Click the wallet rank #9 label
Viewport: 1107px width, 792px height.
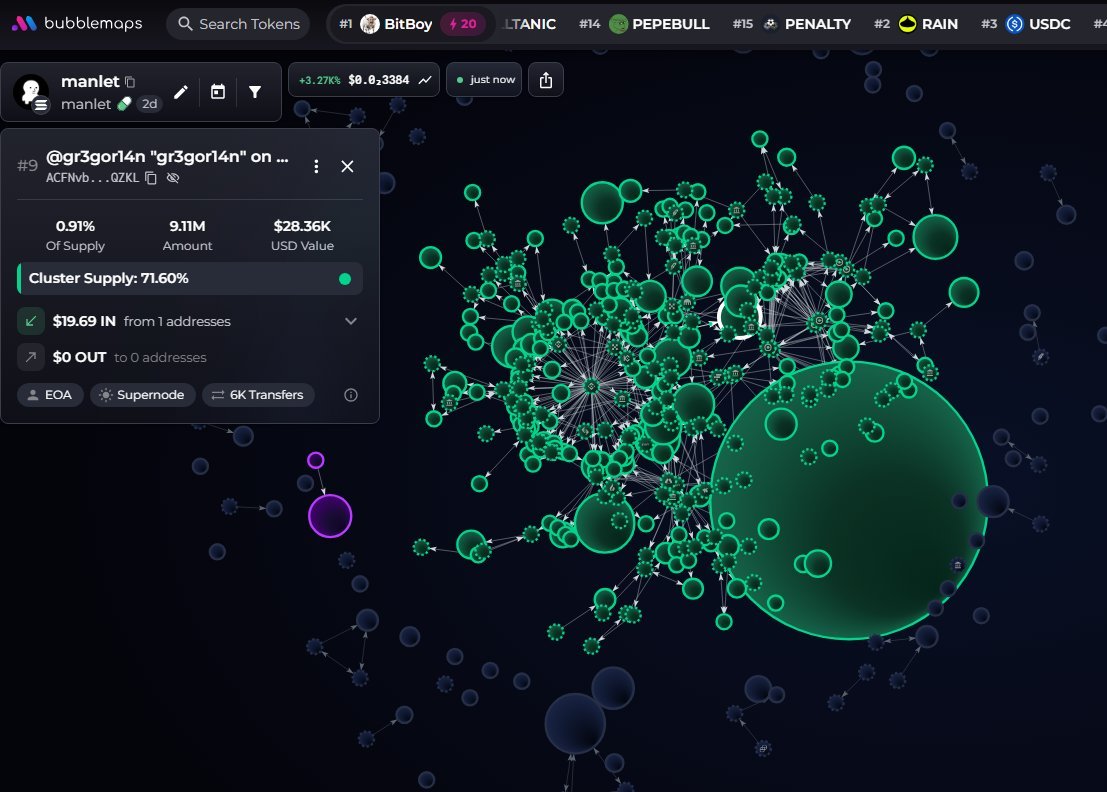(28, 166)
